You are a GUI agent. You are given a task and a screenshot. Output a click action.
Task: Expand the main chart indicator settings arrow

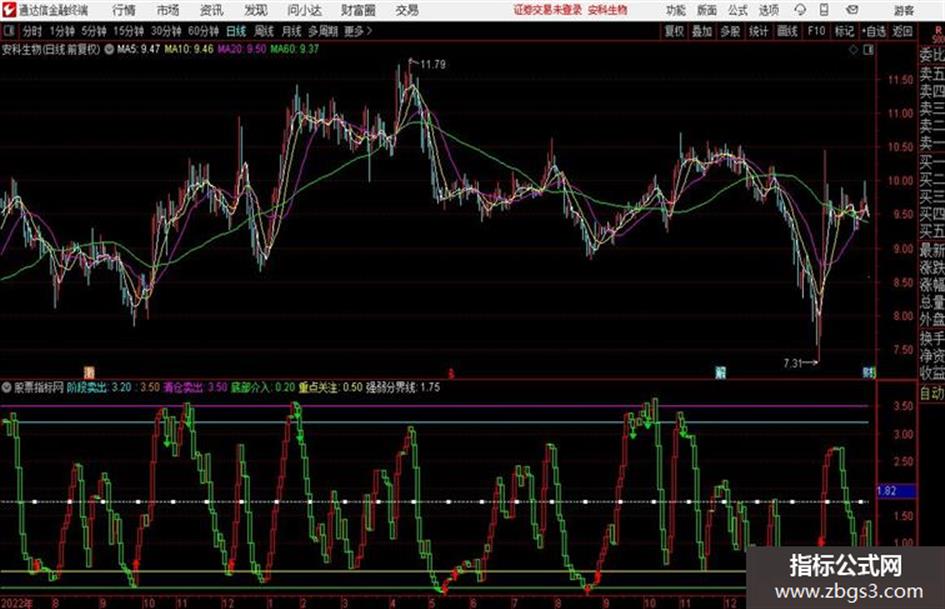pos(109,49)
